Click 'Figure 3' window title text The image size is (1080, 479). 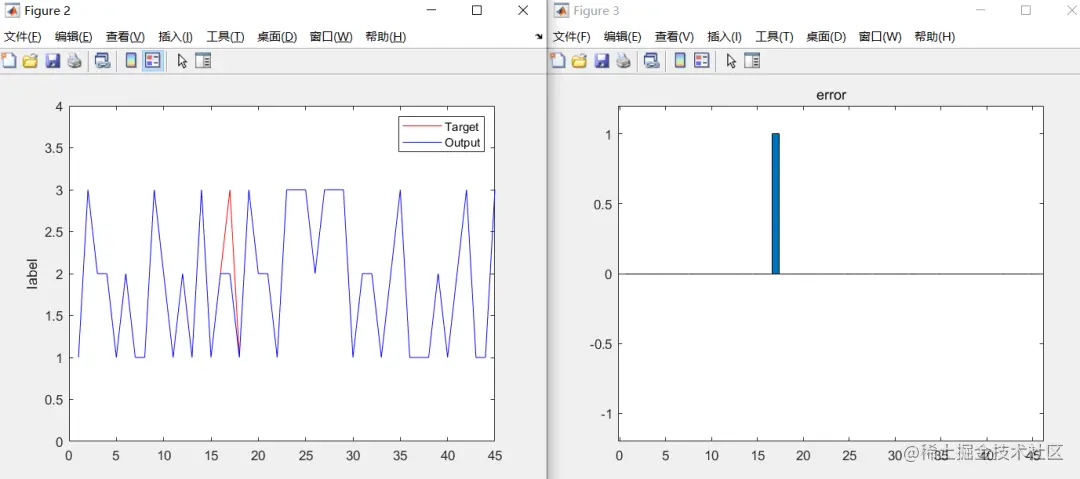click(x=596, y=11)
